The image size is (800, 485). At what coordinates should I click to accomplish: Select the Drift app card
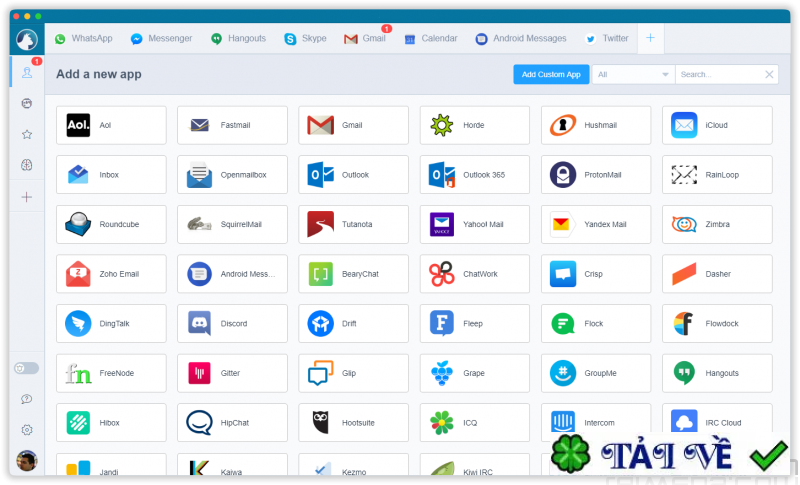(x=354, y=323)
